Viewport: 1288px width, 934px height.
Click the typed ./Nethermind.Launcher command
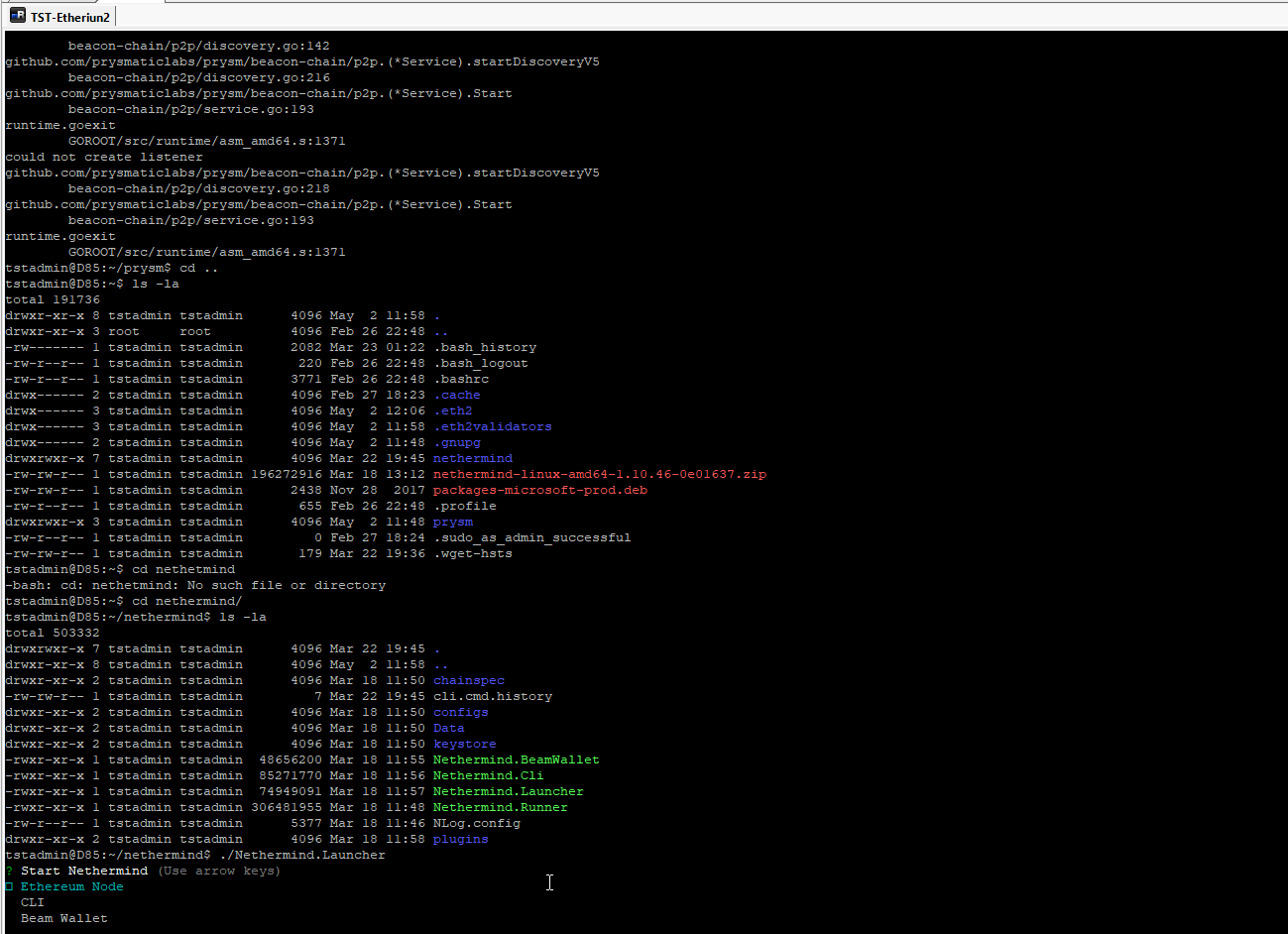302,855
